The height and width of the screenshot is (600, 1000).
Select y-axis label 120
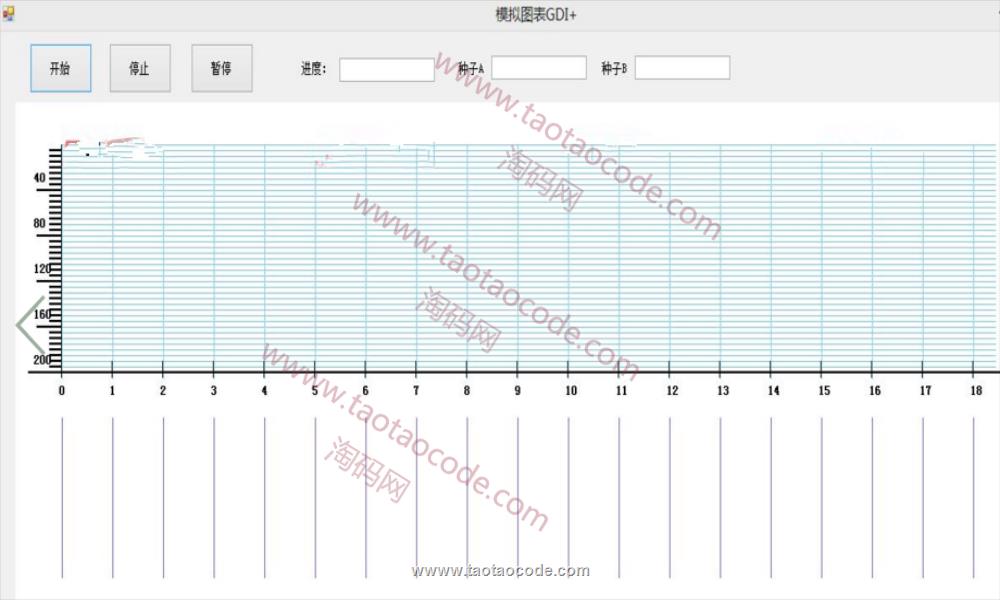[x=41, y=269]
